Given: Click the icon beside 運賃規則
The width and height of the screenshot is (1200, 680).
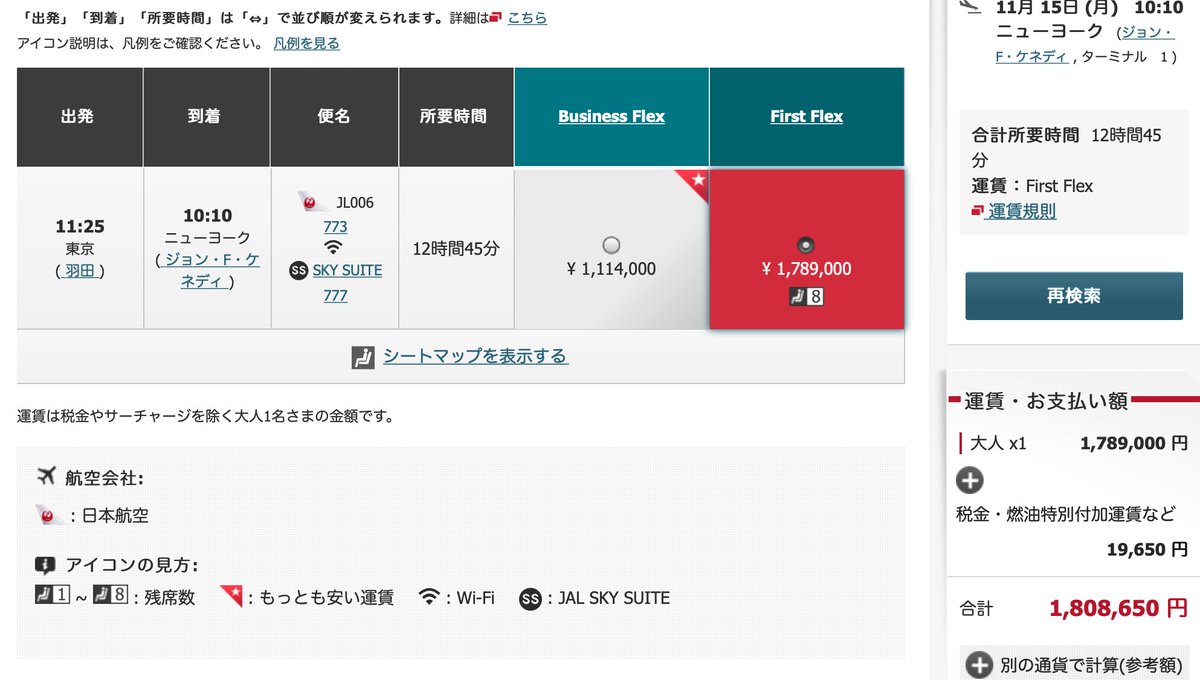Looking at the screenshot, I should coord(978,211).
